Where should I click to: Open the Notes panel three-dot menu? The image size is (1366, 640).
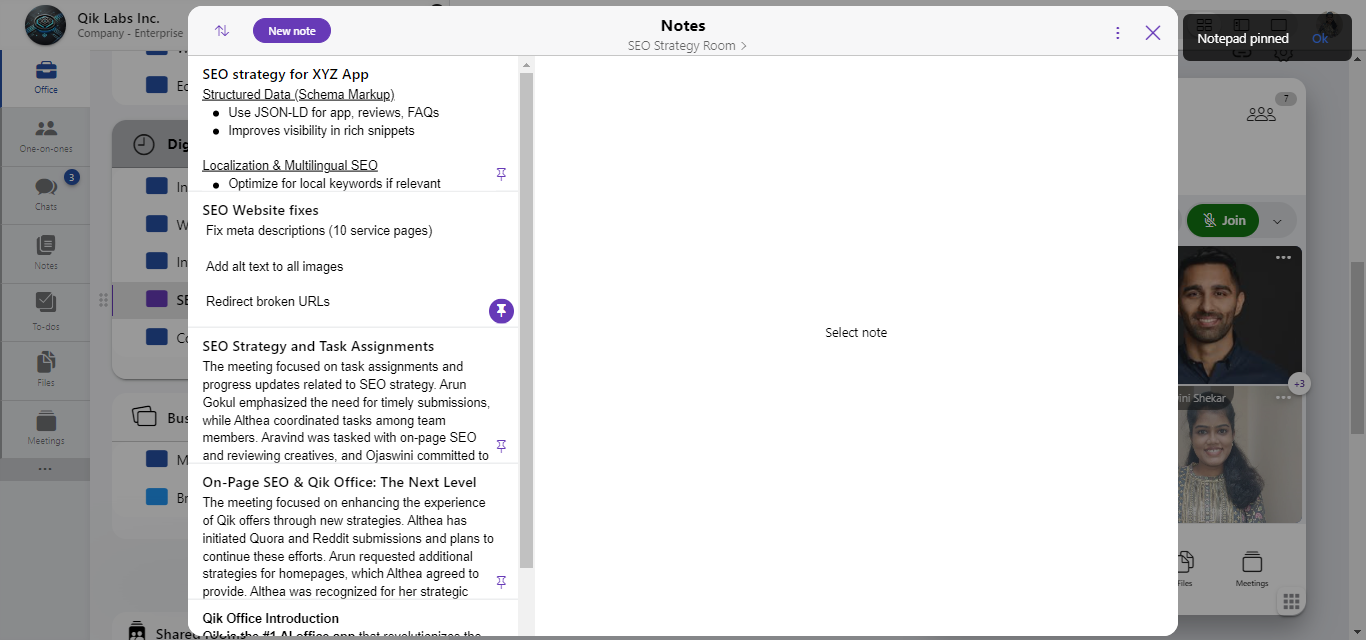1117,31
